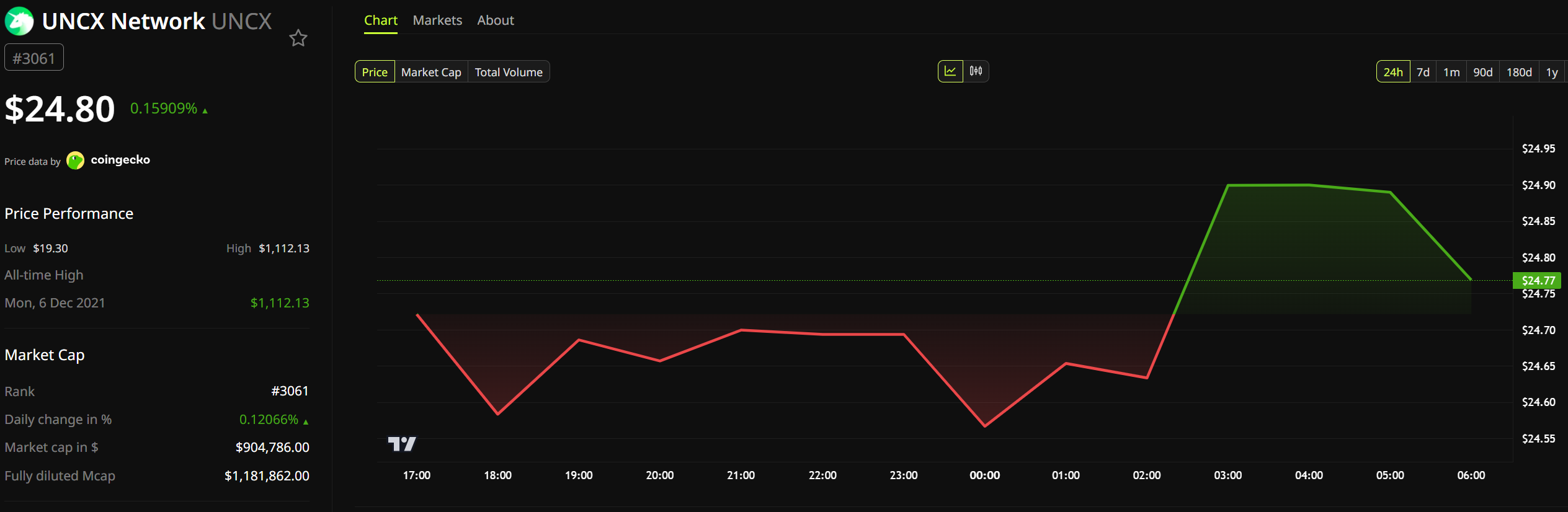Click the $24.77 current price label on axis
The width and height of the screenshot is (1568, 512).
pos(1538,281)
